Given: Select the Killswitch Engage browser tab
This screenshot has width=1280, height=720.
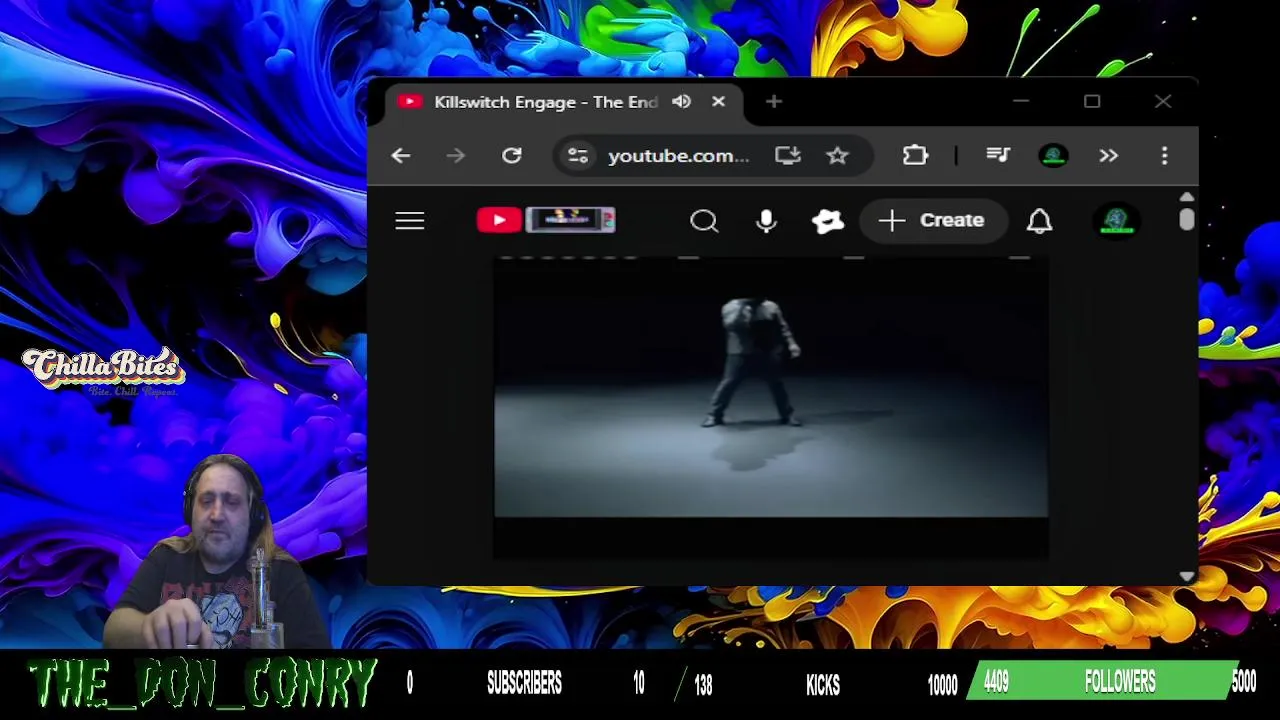Looking at the screenshot, I should [x=562, y=102].
